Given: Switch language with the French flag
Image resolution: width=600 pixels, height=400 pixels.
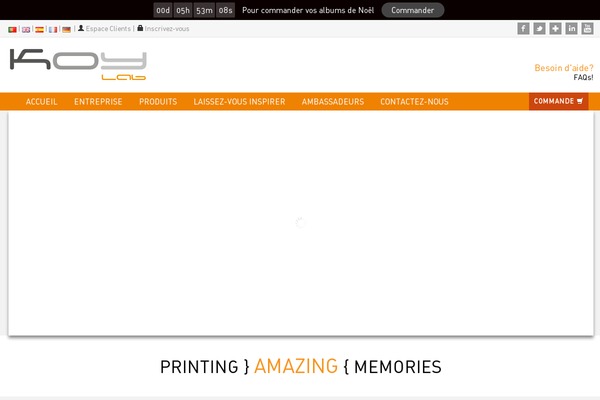Looking at the screenshot, I should pos(53,29).
